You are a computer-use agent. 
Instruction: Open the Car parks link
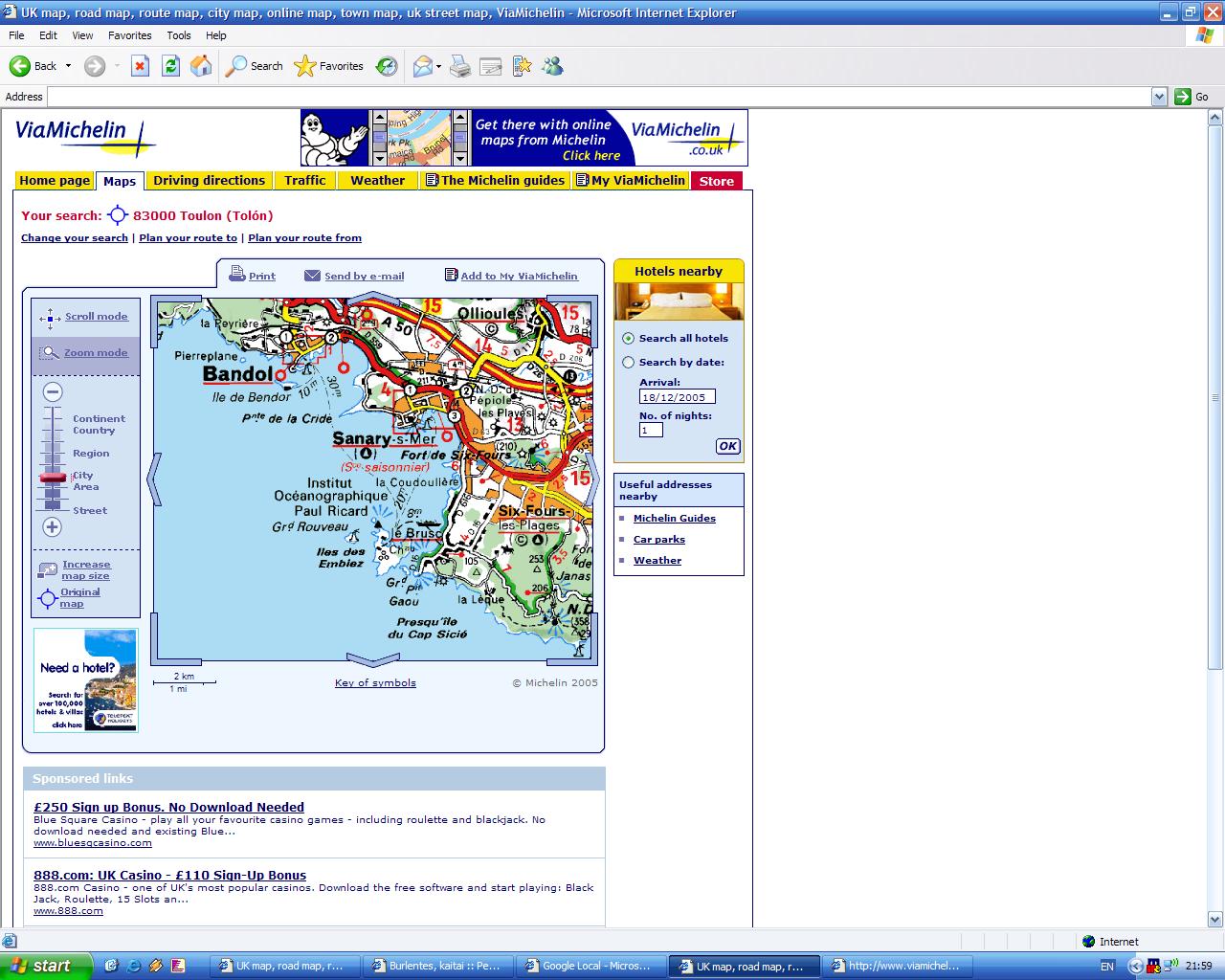pos(659,540)
